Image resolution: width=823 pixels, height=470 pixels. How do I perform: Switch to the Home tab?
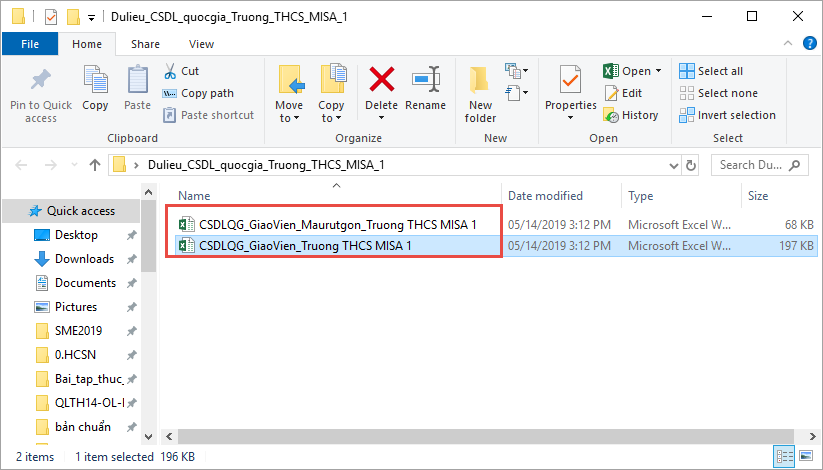[x=87, y=44]
